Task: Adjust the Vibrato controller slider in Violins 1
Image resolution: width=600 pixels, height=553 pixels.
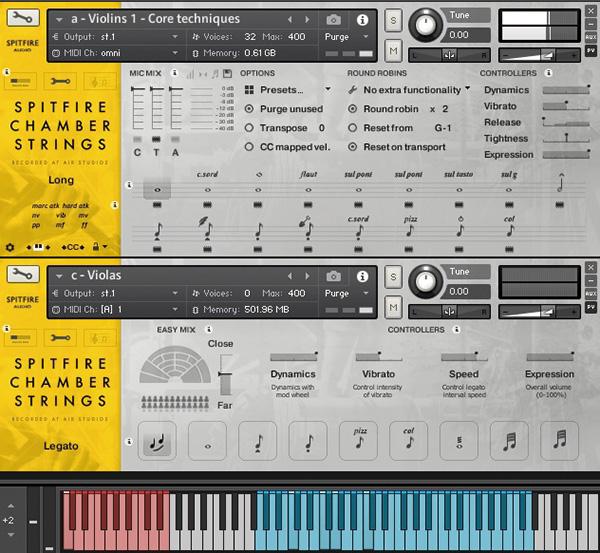Action: click(566, 106)
